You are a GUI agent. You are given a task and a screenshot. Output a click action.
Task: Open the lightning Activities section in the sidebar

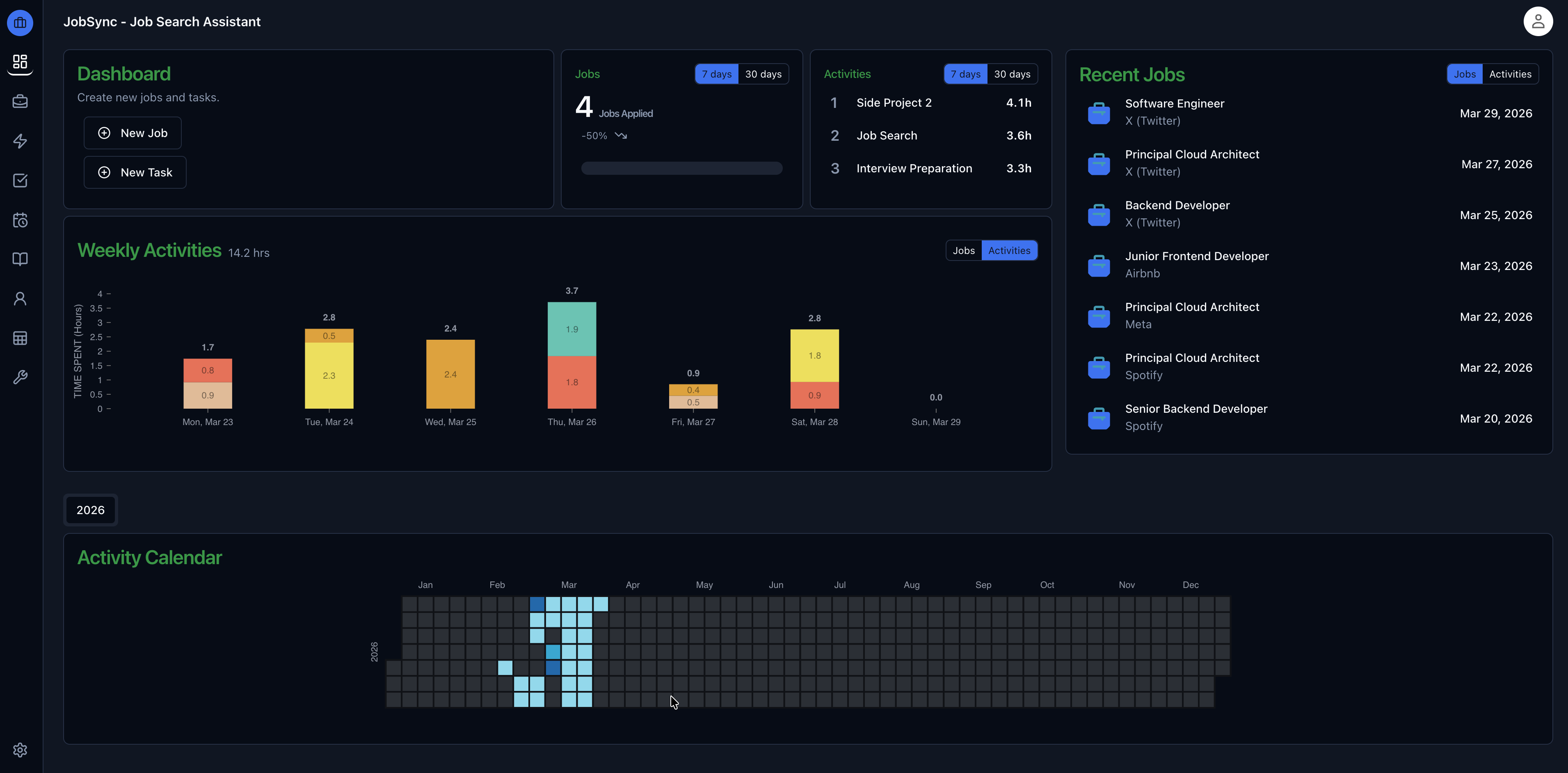20,141
